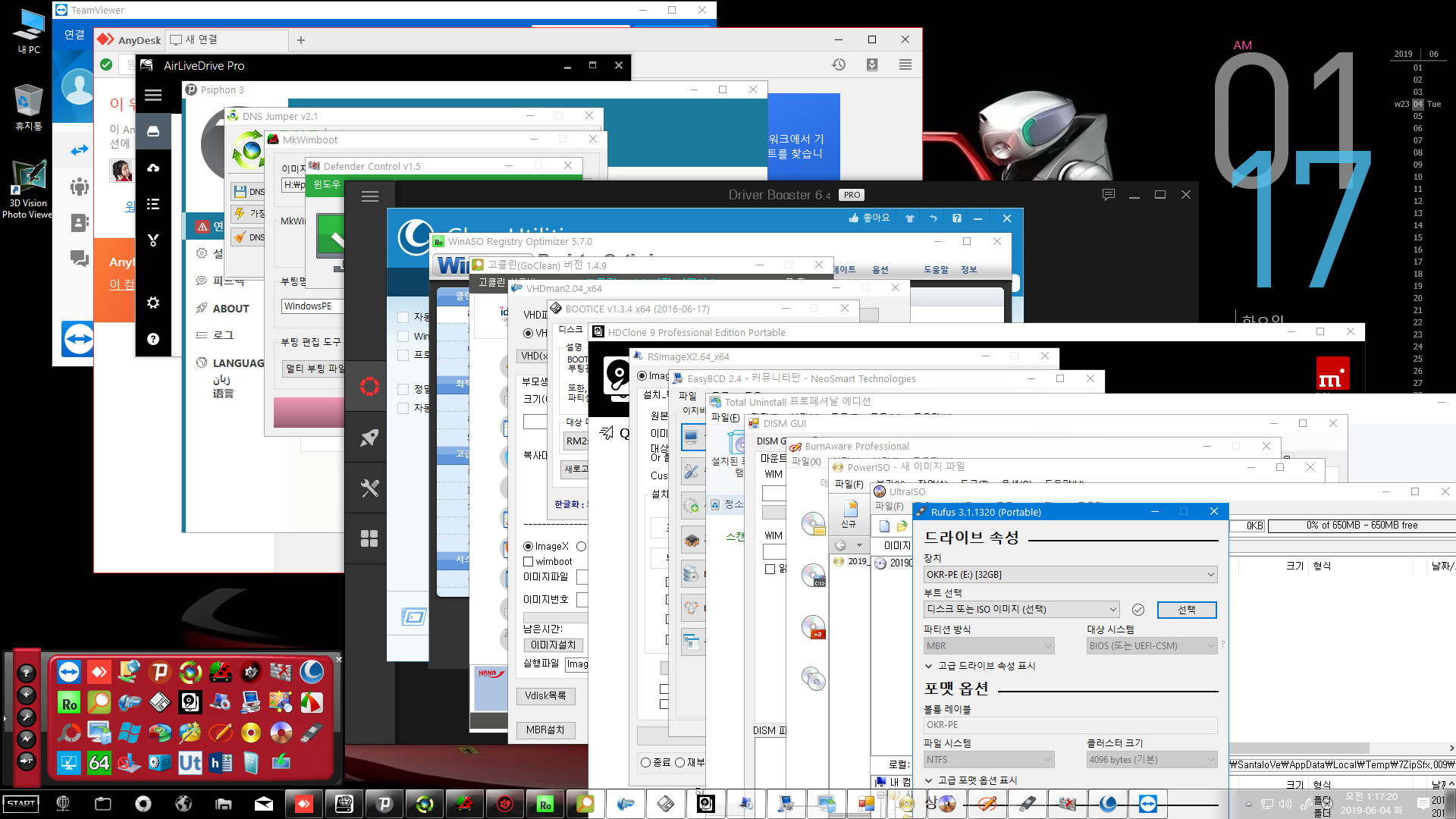Image resolution: width=1456 pixels, height=819 pixels.
Task: Open UltraISO 파일(F) menu
Action: [x=889, y=507]
